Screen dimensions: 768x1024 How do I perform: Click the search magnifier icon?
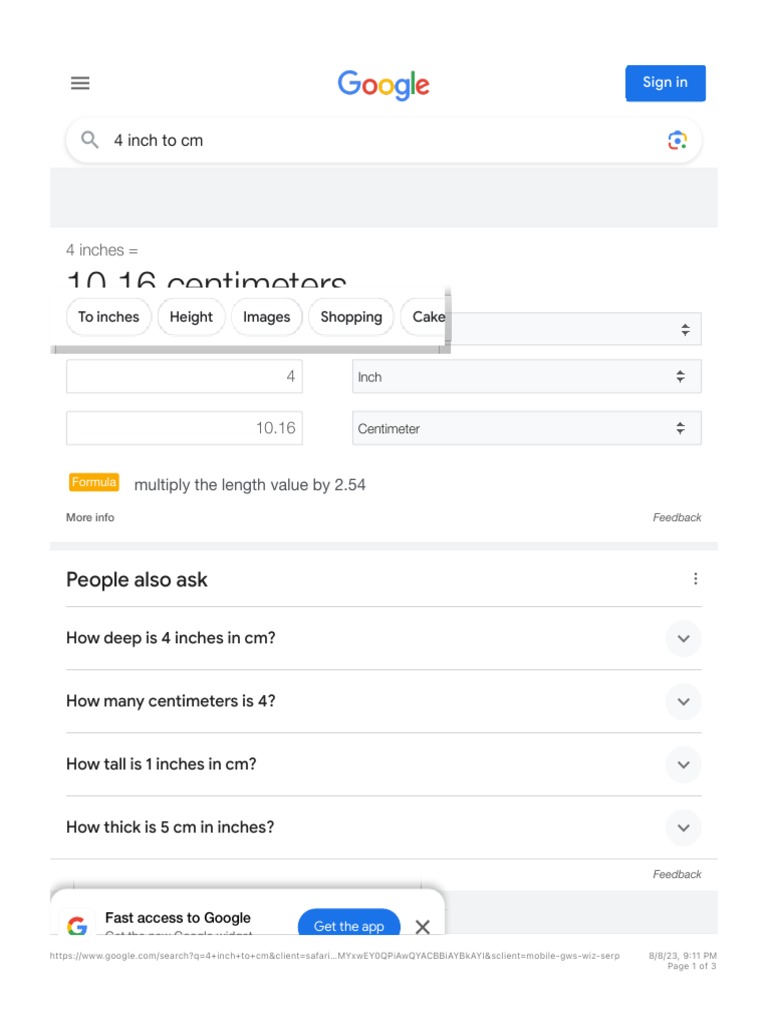pos(89,140)
